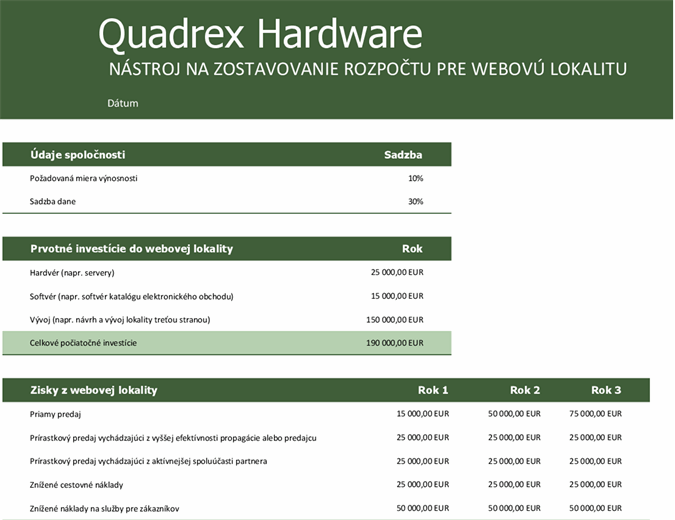Edit the Softvér cost cell of 15 000,00 EUR
675x520 pixels.
(397, 296)
